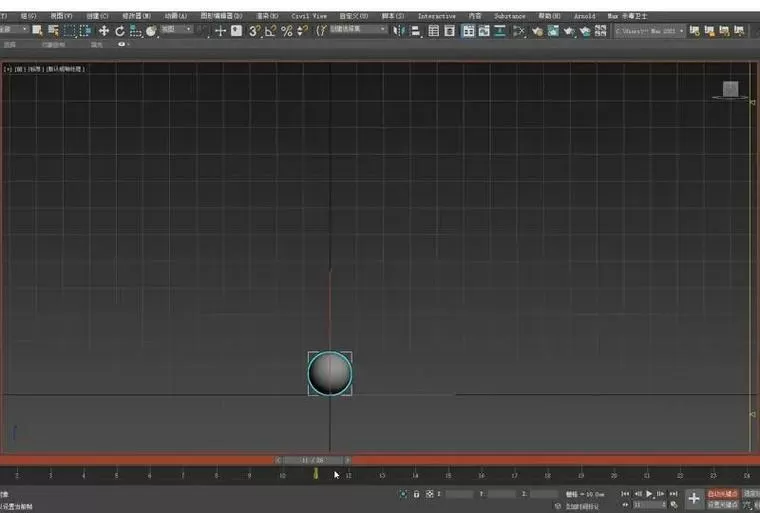Toggle Isolate Selection icon in status bar
The image size is (760, 513).
(x=403, y=494)
